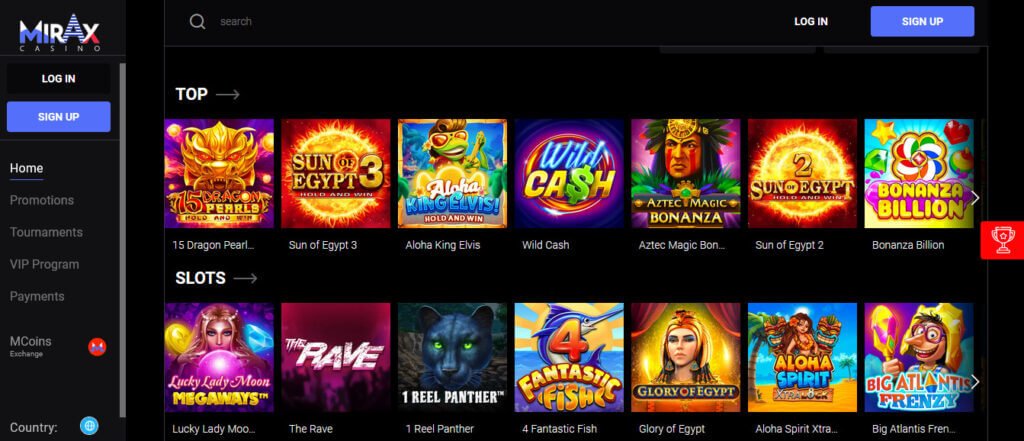Open the Country globe icon

tap(89, 427)
